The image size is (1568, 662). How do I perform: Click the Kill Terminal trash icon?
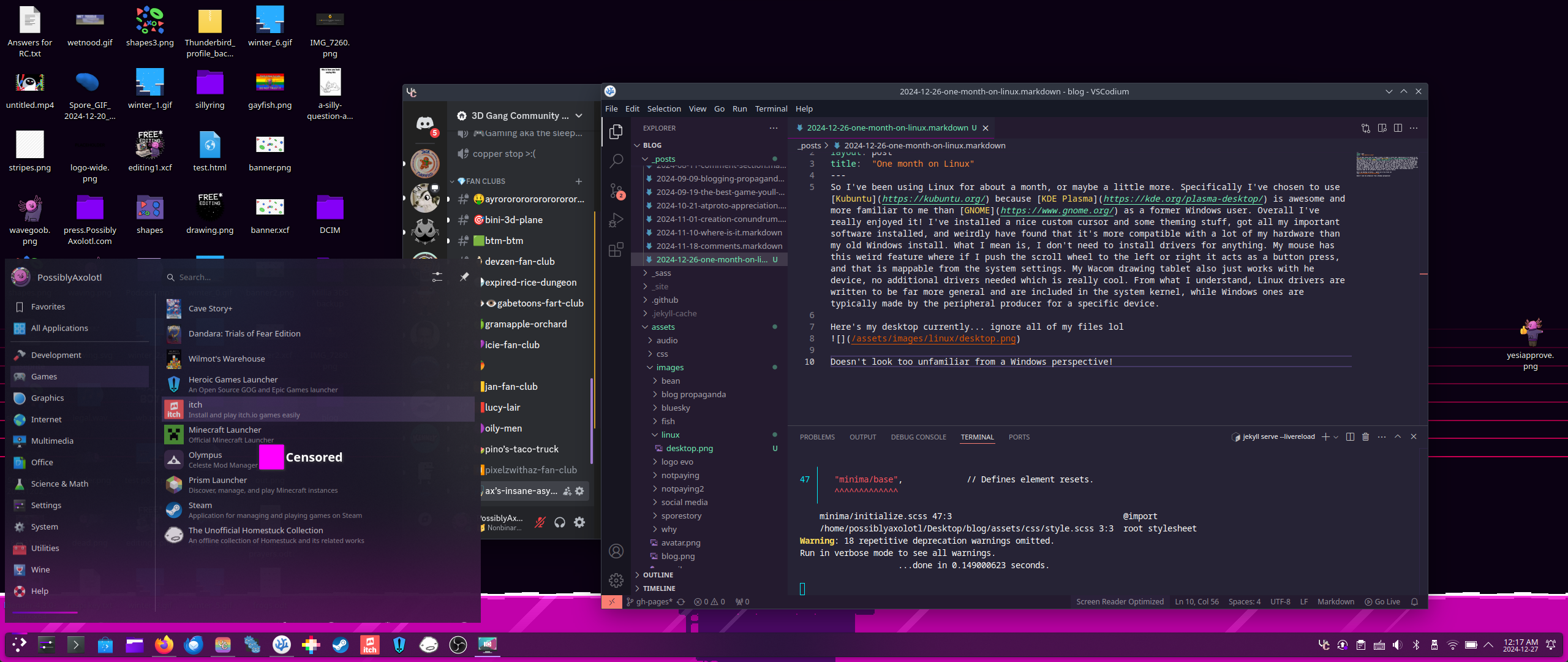click(x=1365, y=436)
